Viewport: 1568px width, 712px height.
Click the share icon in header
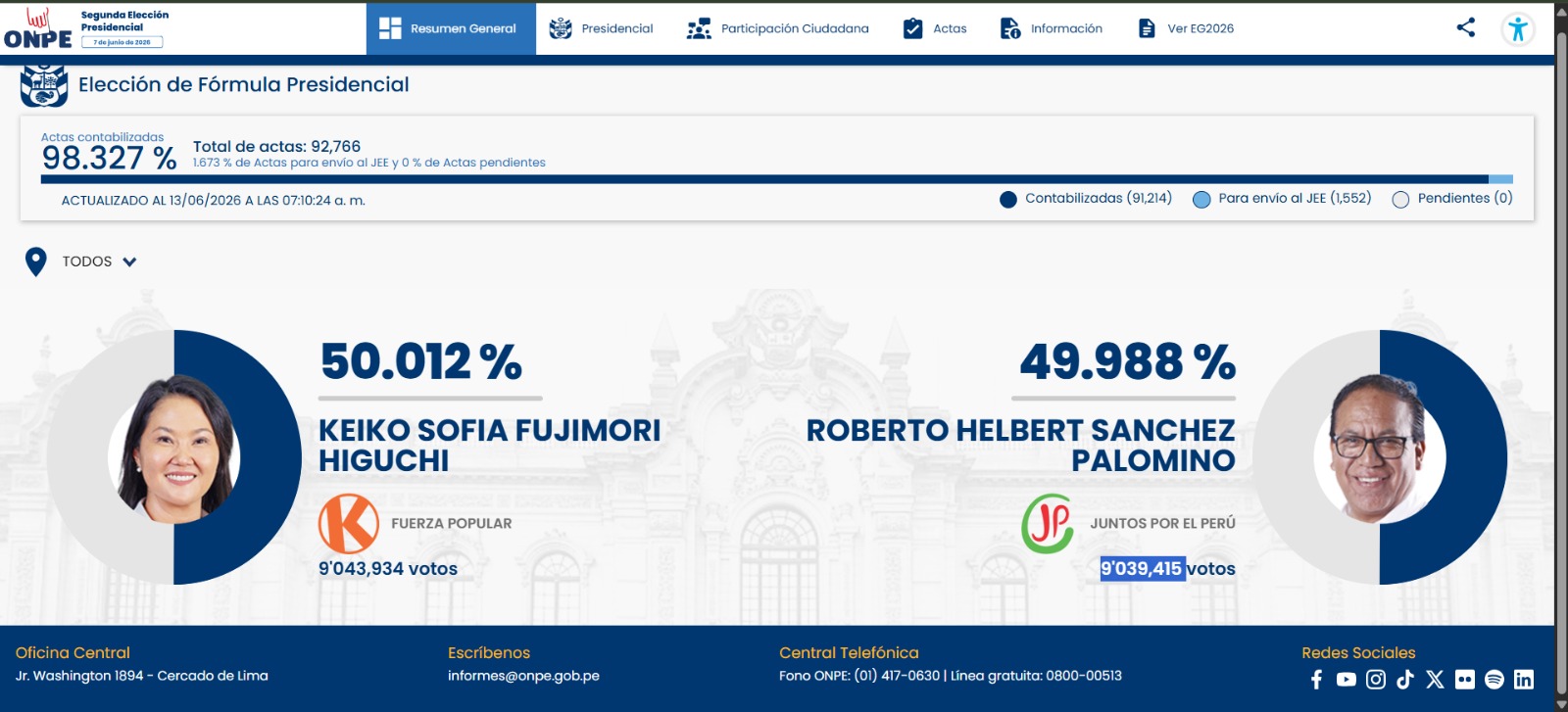(1466, 27)
